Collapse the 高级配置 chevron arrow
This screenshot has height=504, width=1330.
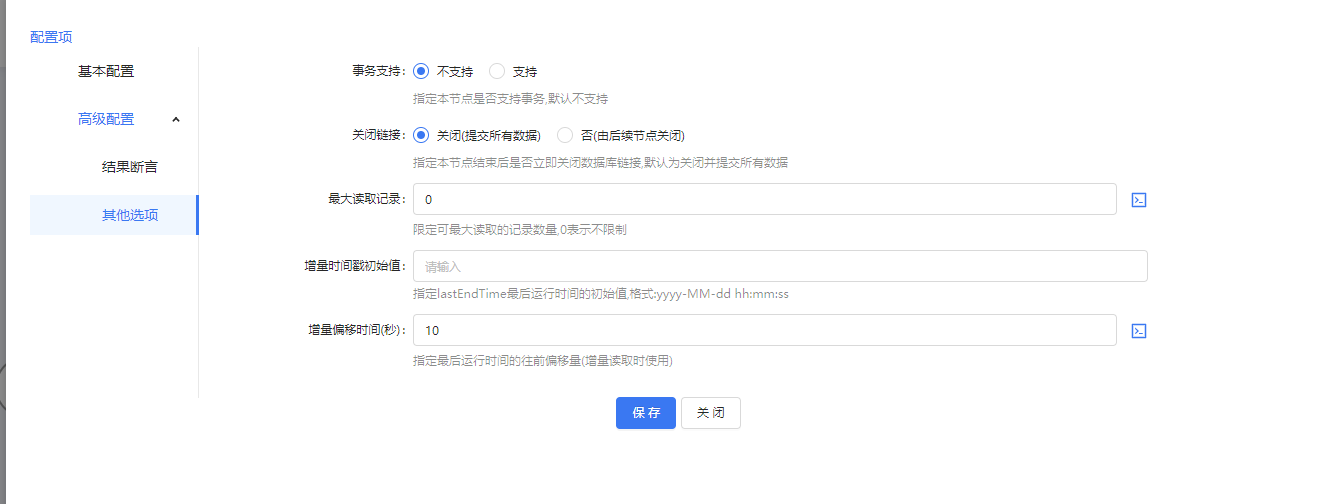[x=176, y=120]
